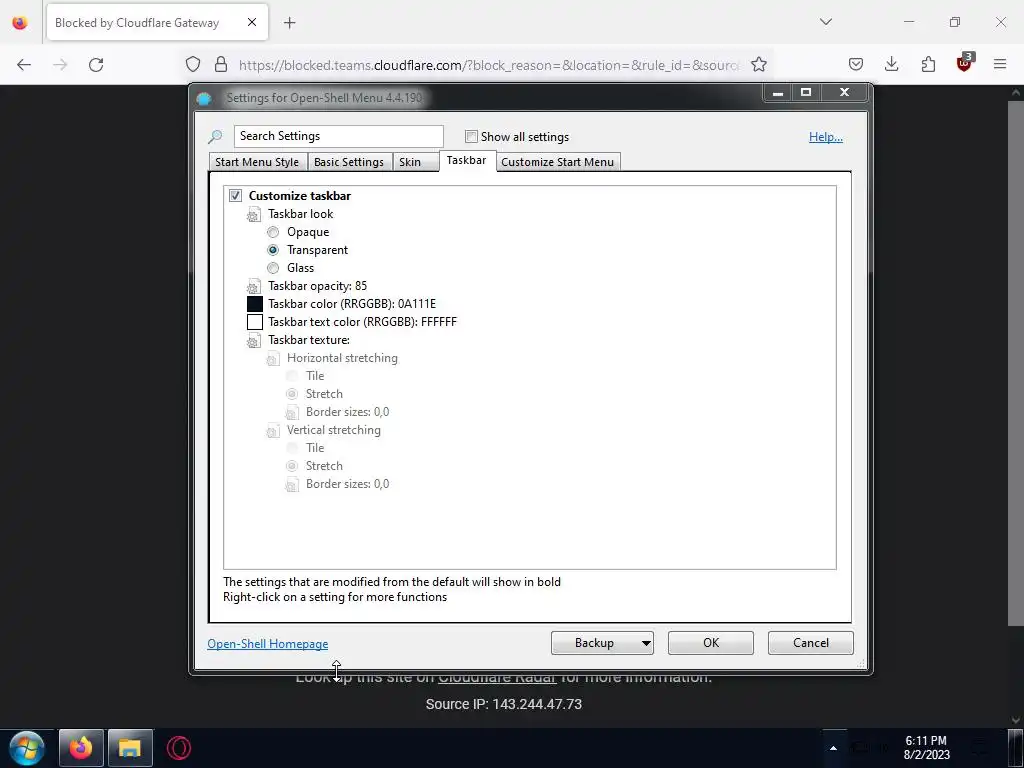This screenshot has height=768, width=1024.
Task: Click the padlock site info icon
Action: coord(221,65)
